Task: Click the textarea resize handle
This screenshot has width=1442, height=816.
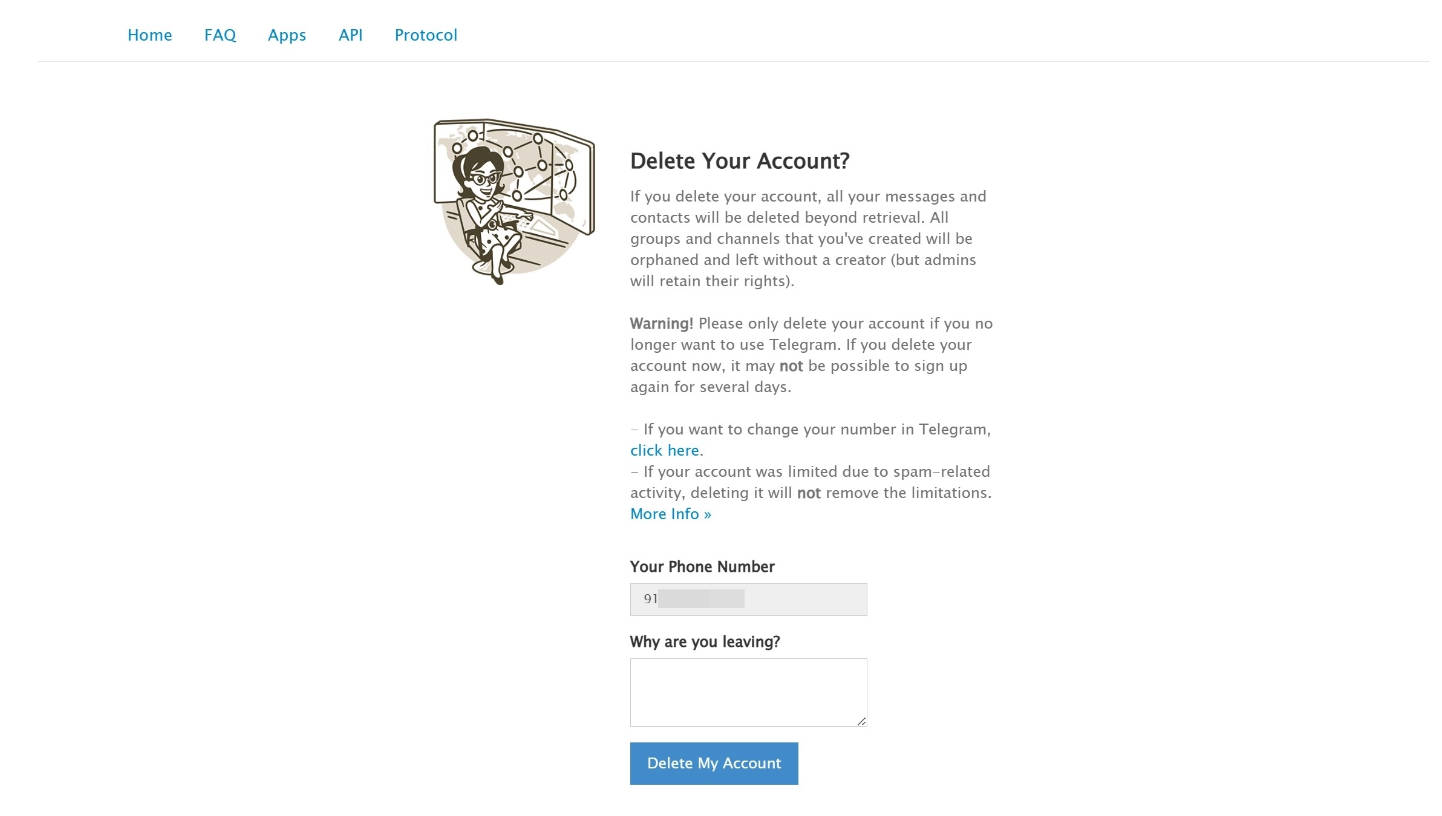Action: (861, 721)
